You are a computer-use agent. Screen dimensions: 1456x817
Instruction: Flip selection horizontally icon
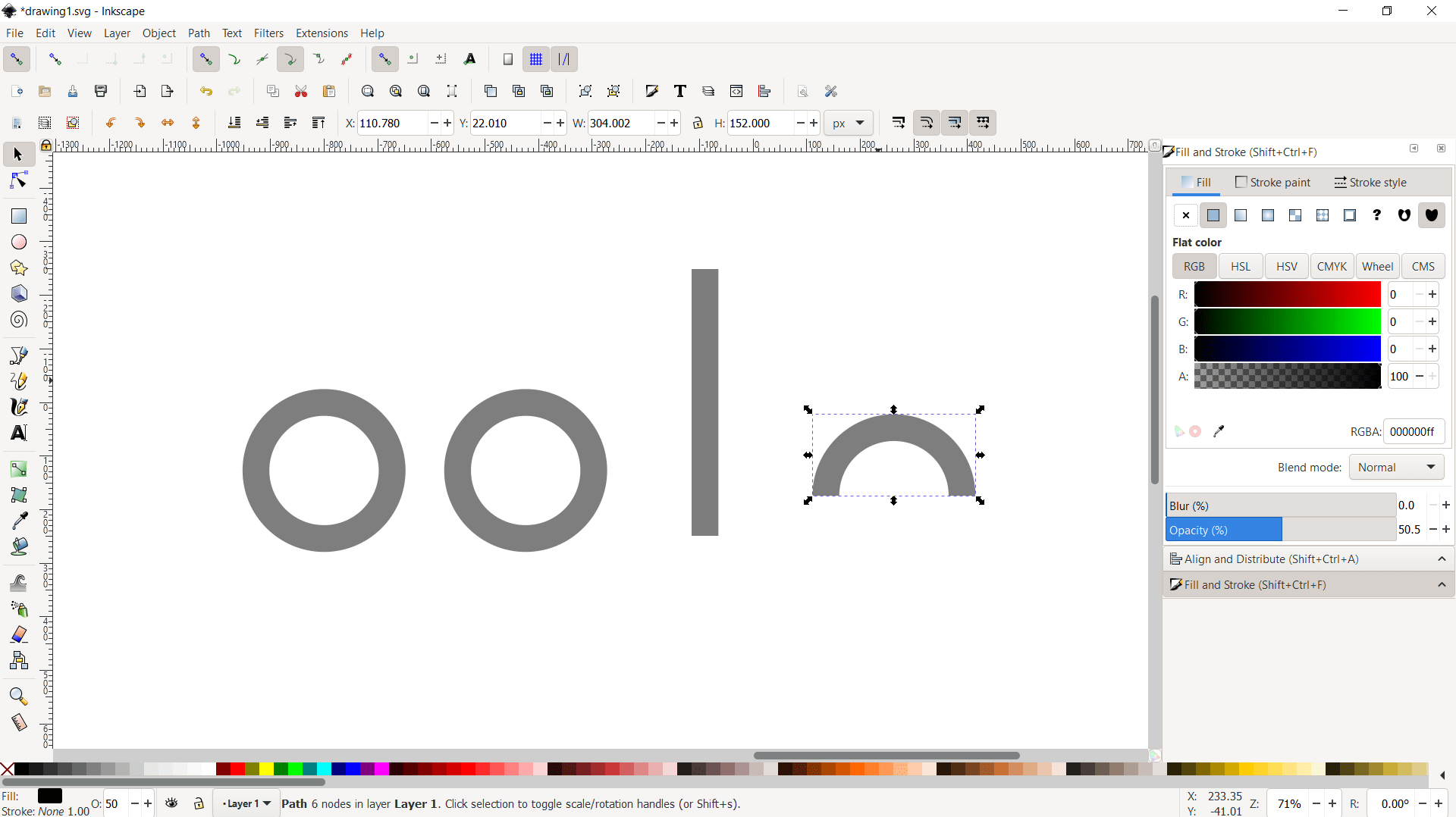(x=168, y=123)
